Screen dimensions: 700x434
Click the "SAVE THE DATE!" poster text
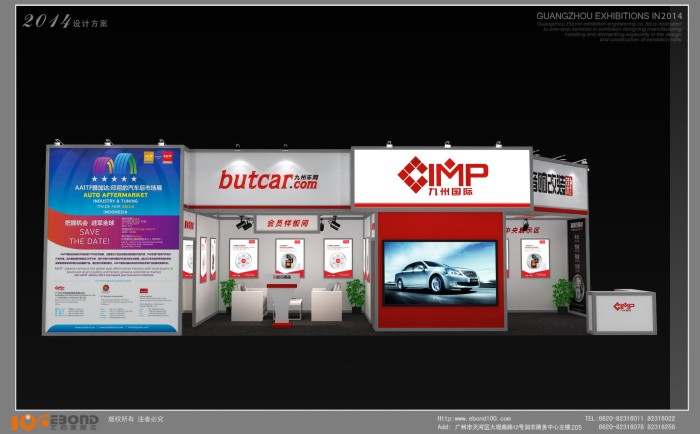point(89,237)
